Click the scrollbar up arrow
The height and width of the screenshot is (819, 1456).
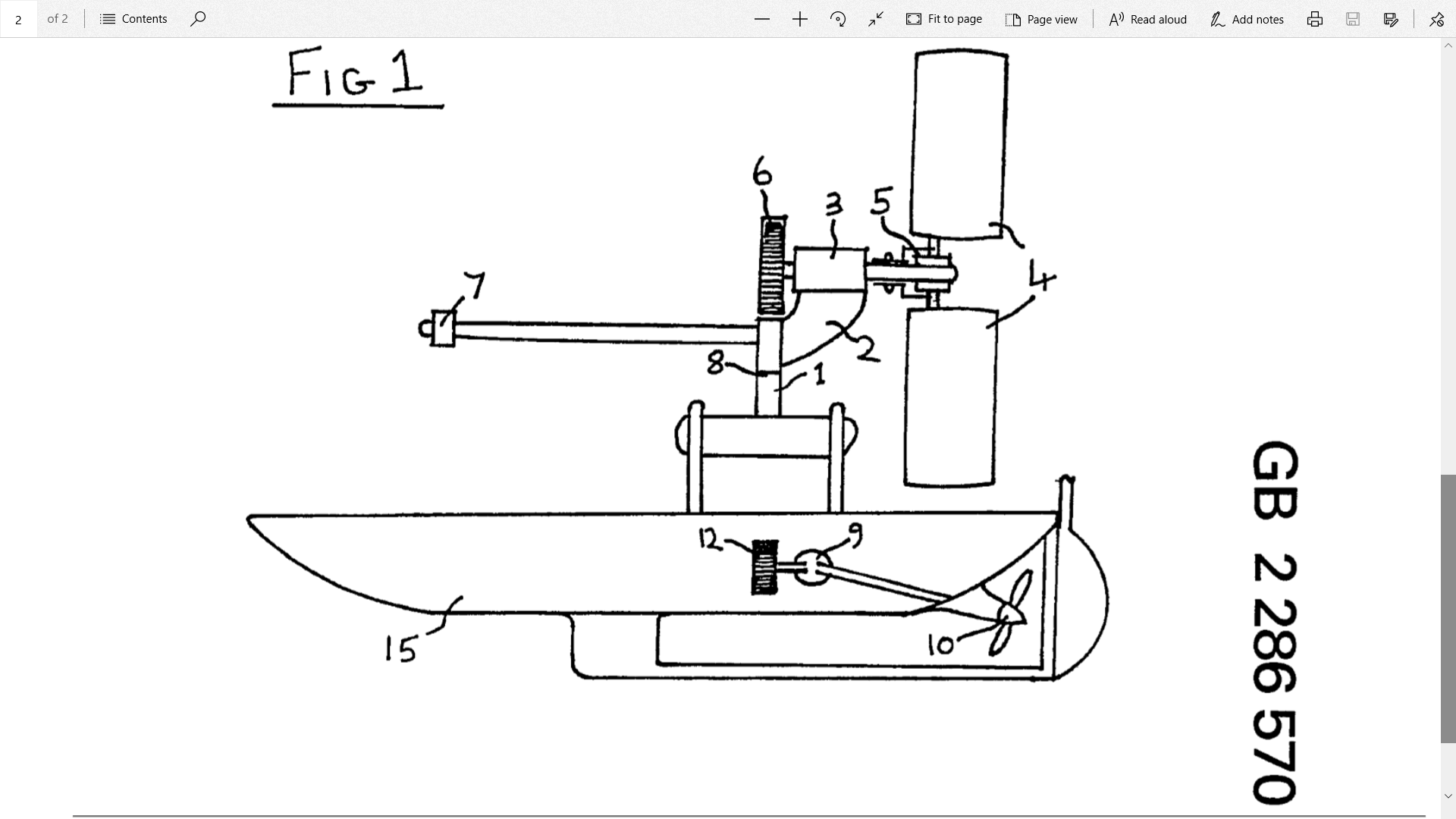[1448, 45]
